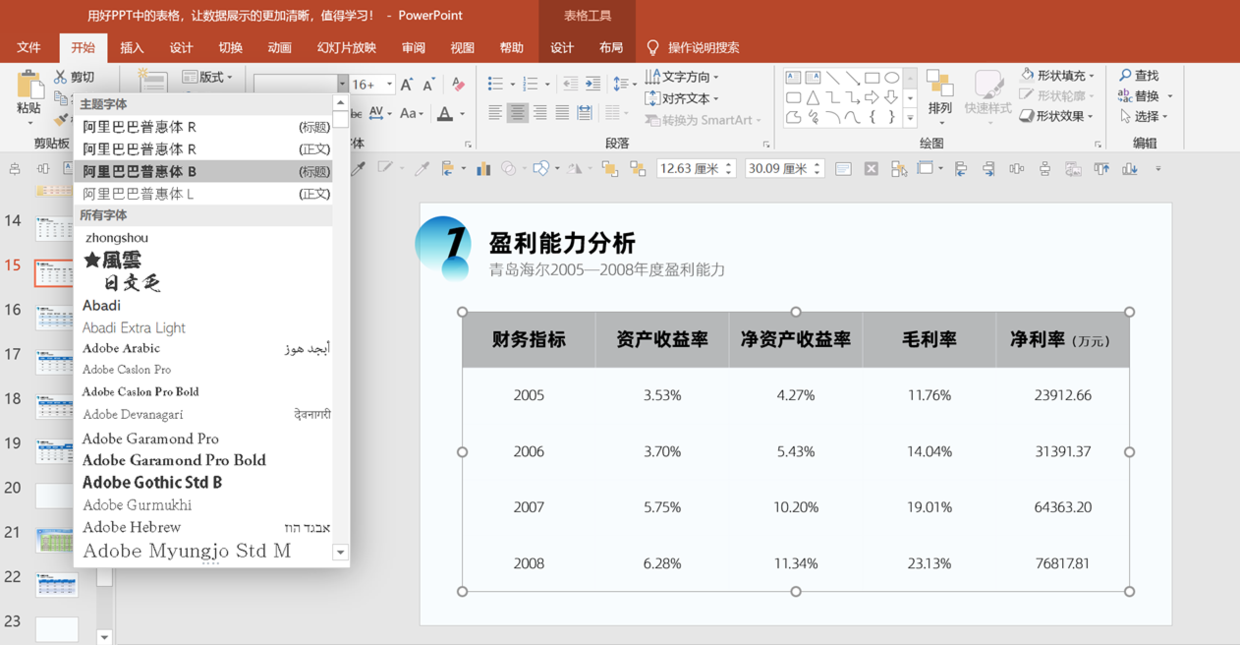Open the Select (选择) dropdown
This screenshot has height=645, width=1240.
(x=1144, y=117)
